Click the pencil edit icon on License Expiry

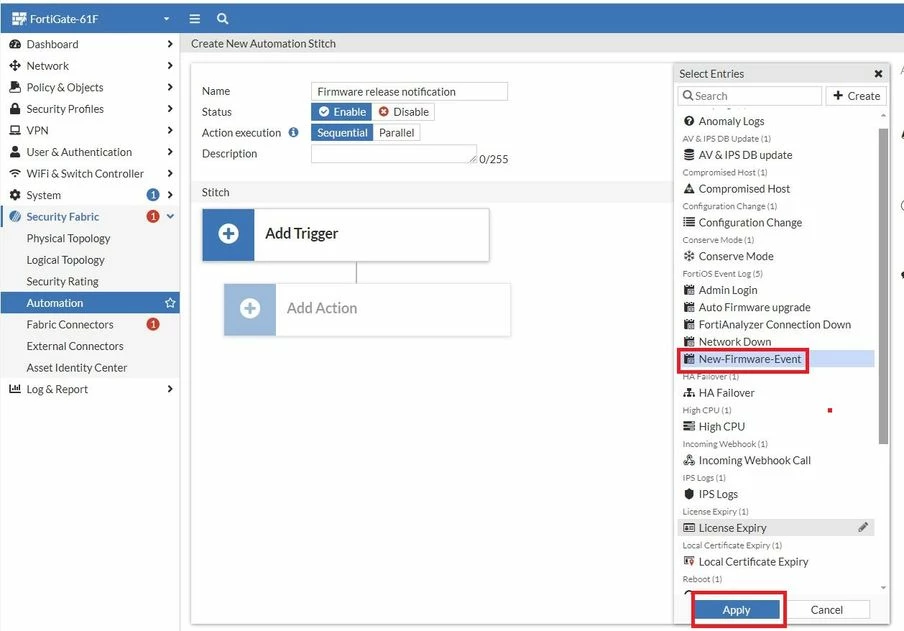point(863,527)
